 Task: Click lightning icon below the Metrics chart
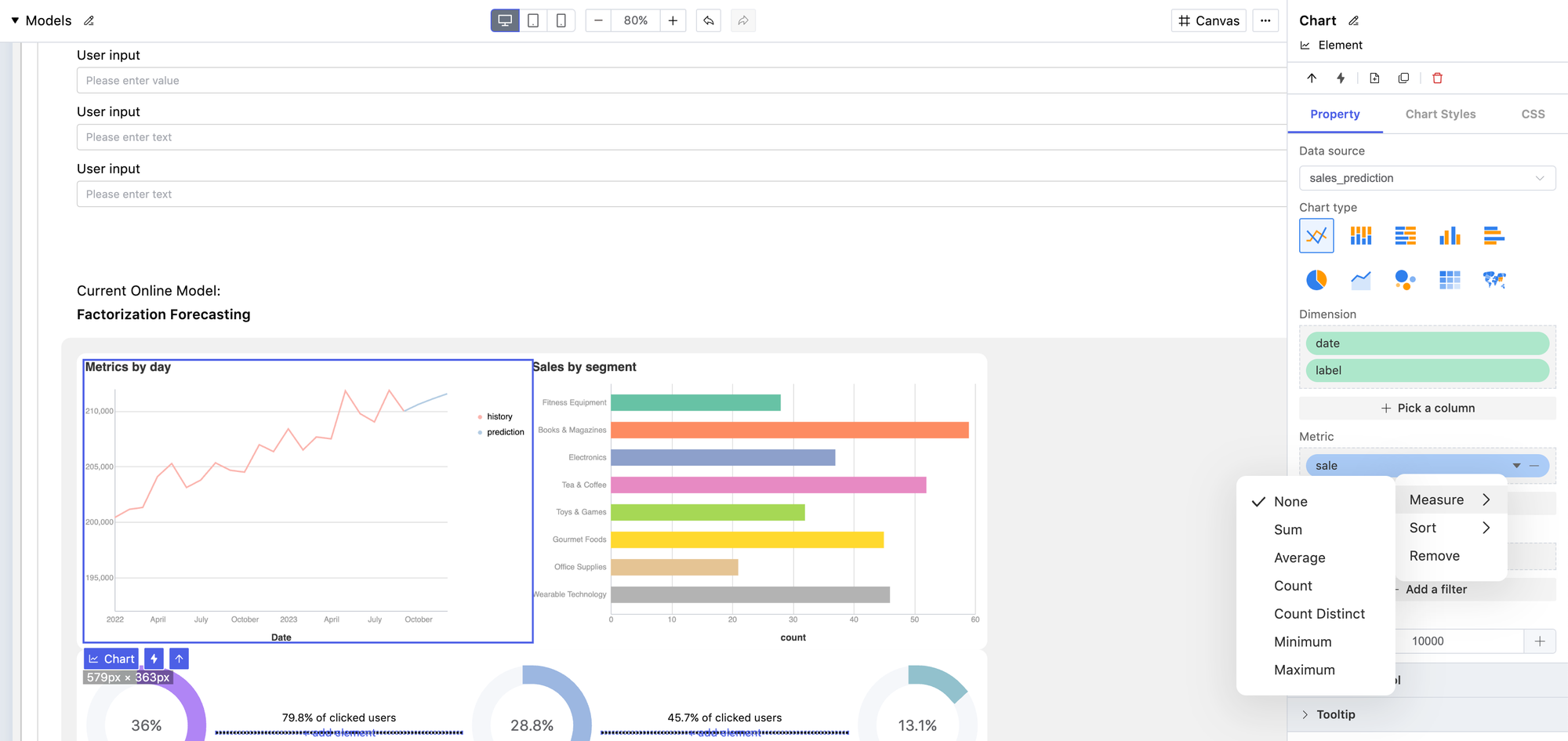coord(154,659)
